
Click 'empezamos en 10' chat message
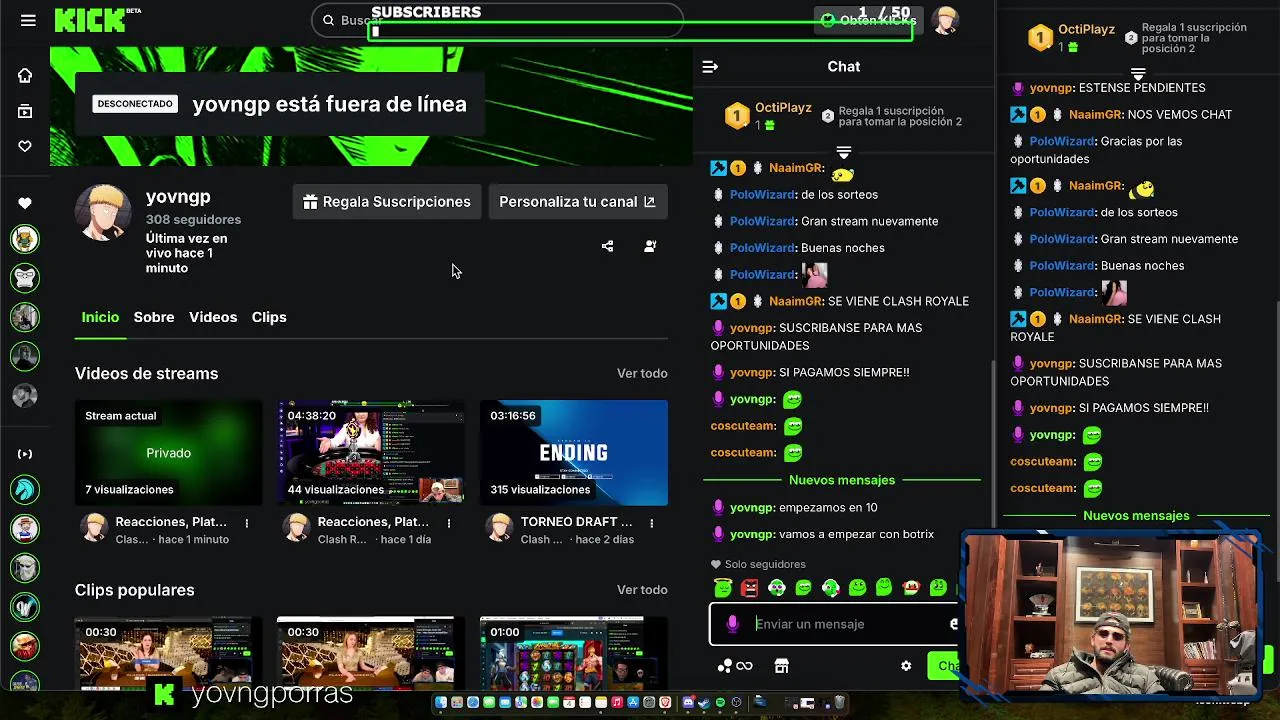(x=828, y=508)
